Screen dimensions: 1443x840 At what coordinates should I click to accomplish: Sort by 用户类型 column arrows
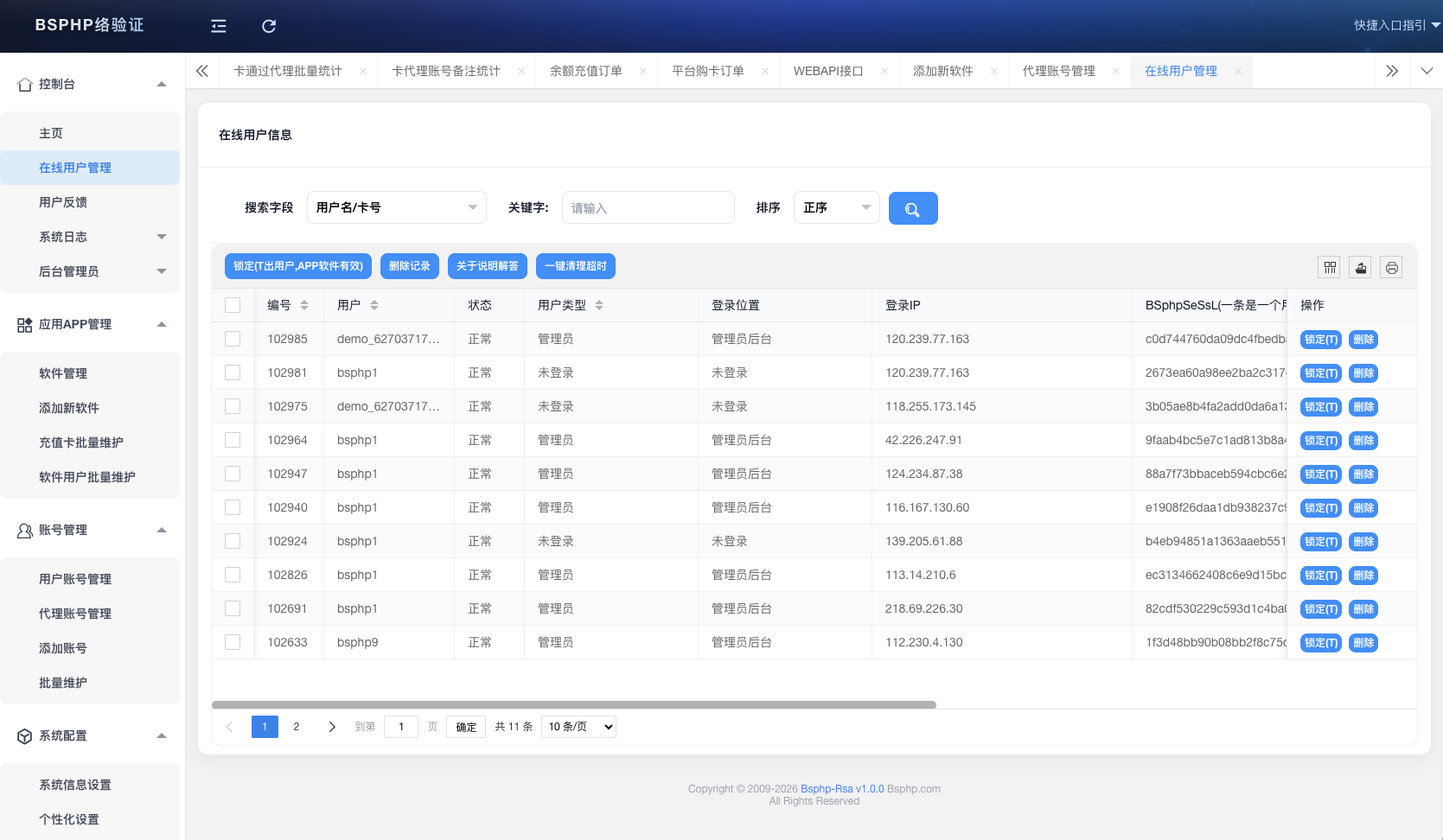coord(599,305)
